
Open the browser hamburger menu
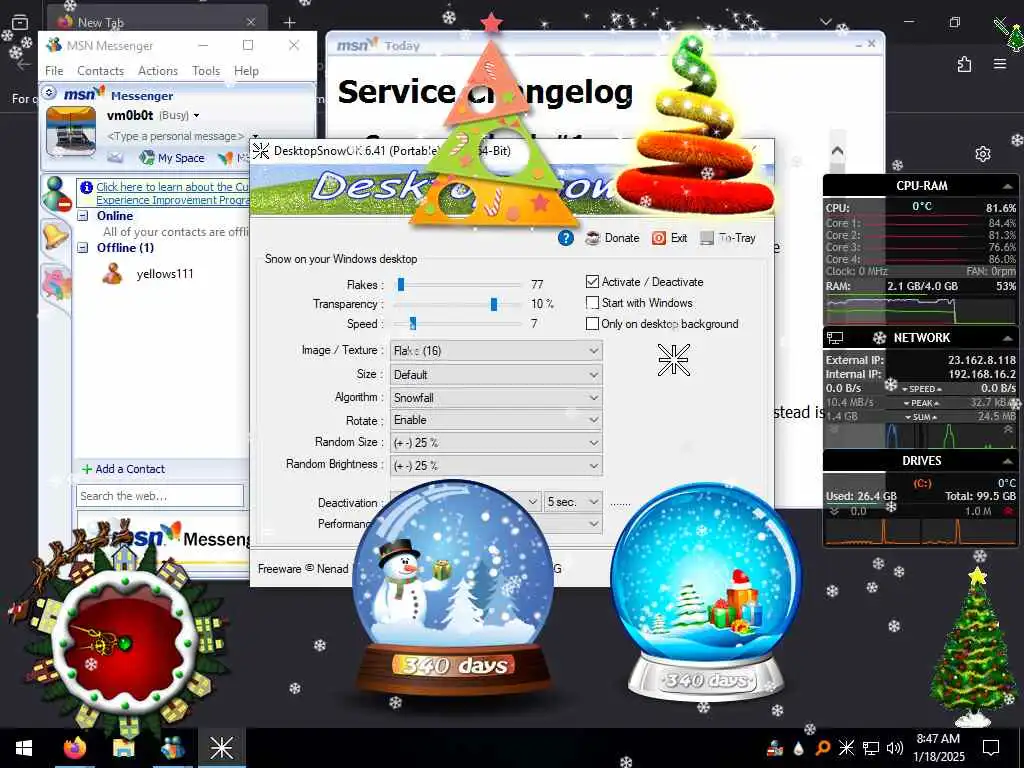(x=1000, y=64)
